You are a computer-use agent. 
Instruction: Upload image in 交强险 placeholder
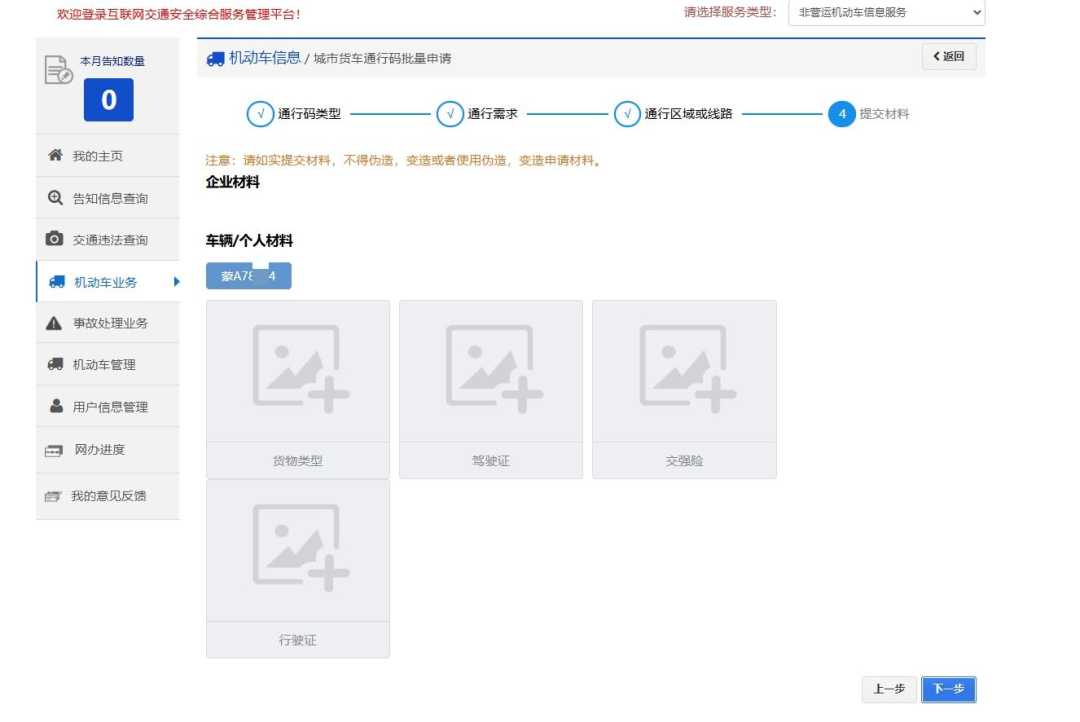click(684, 371)
